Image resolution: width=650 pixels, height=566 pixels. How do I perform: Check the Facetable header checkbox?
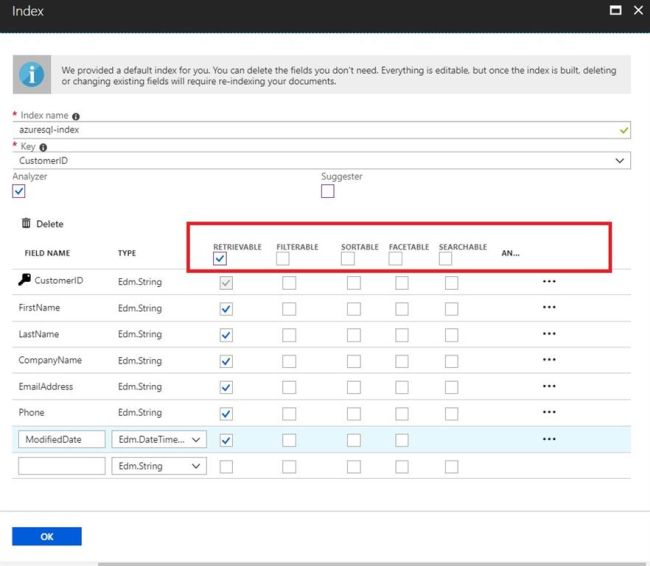395,259
